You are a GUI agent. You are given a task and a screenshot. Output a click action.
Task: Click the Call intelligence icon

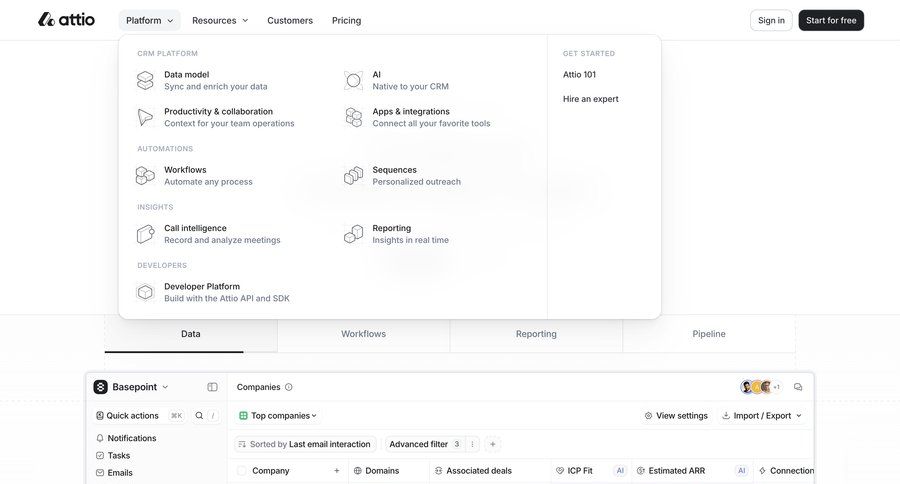[x=145, y=234]
